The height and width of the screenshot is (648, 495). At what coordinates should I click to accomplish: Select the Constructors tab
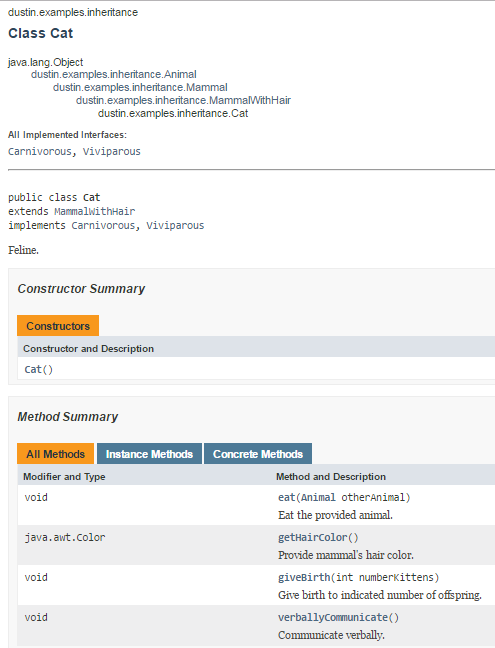coord(58,326)
